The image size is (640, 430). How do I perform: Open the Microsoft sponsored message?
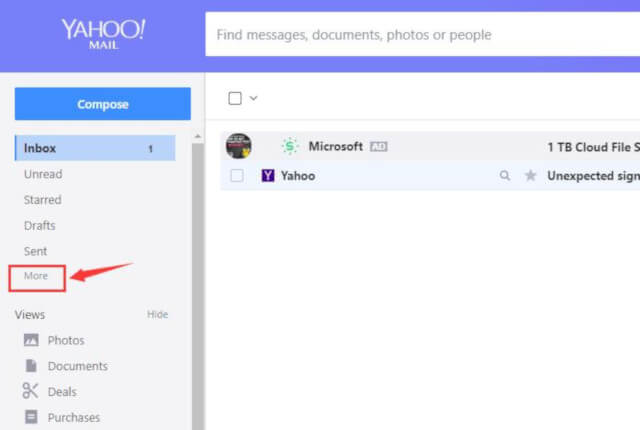pos(431,146)
